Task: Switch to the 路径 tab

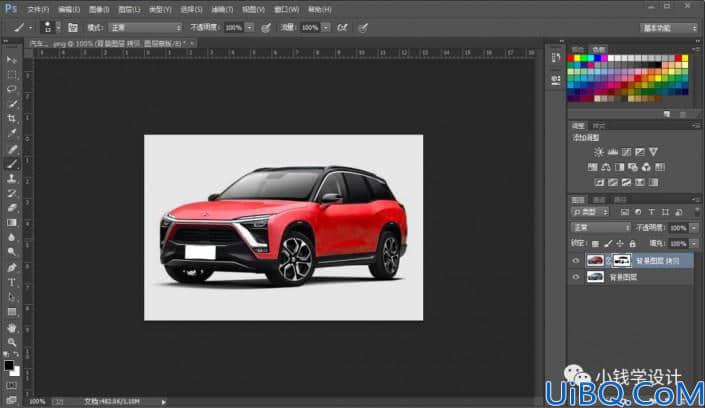Action: 620,200
